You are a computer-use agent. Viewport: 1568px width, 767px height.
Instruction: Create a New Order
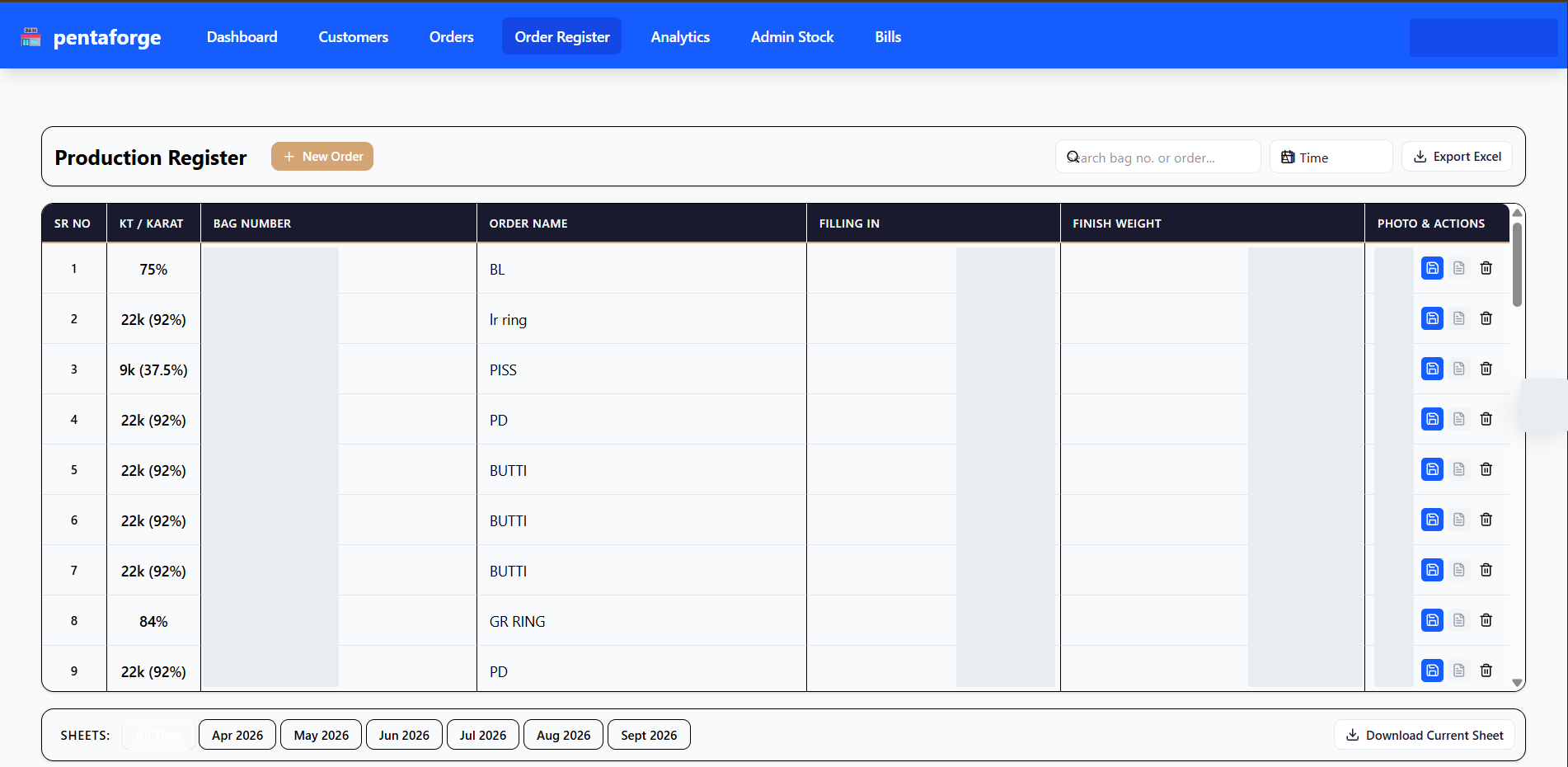click(x=322, y=157)
